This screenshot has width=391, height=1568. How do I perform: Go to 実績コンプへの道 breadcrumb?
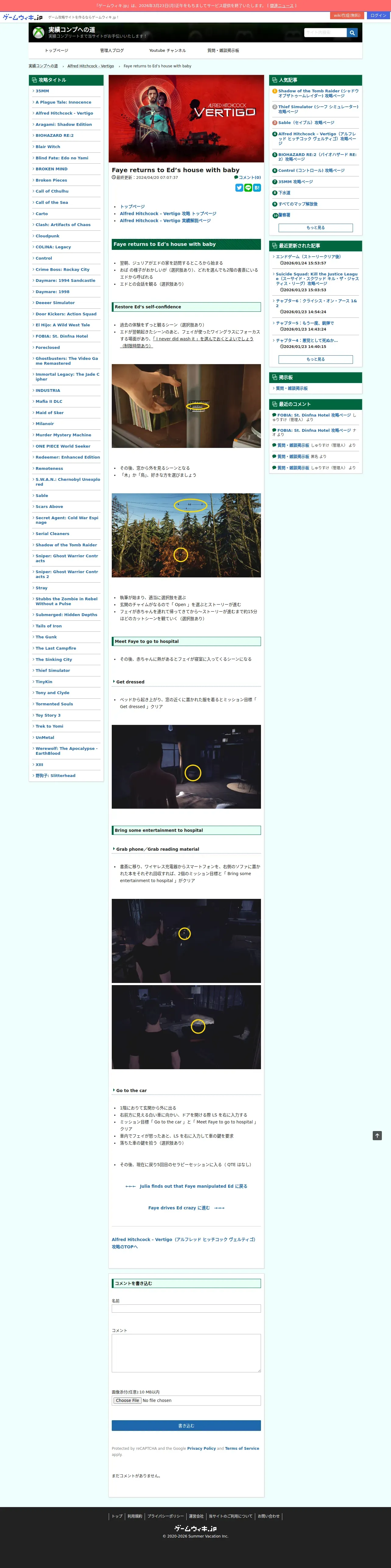click(43, 66)
